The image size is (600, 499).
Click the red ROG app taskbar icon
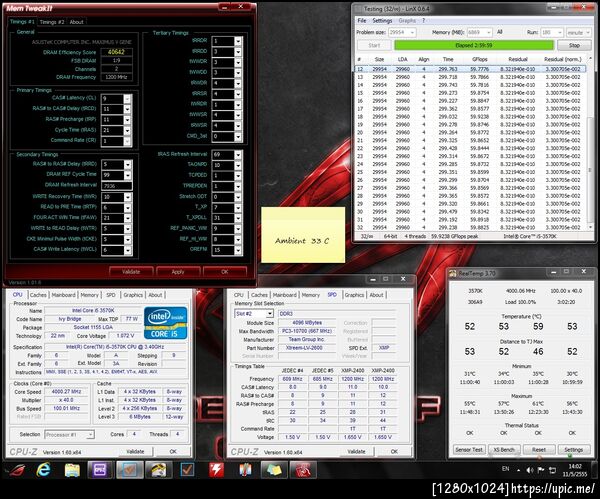(x=303, y=470)
